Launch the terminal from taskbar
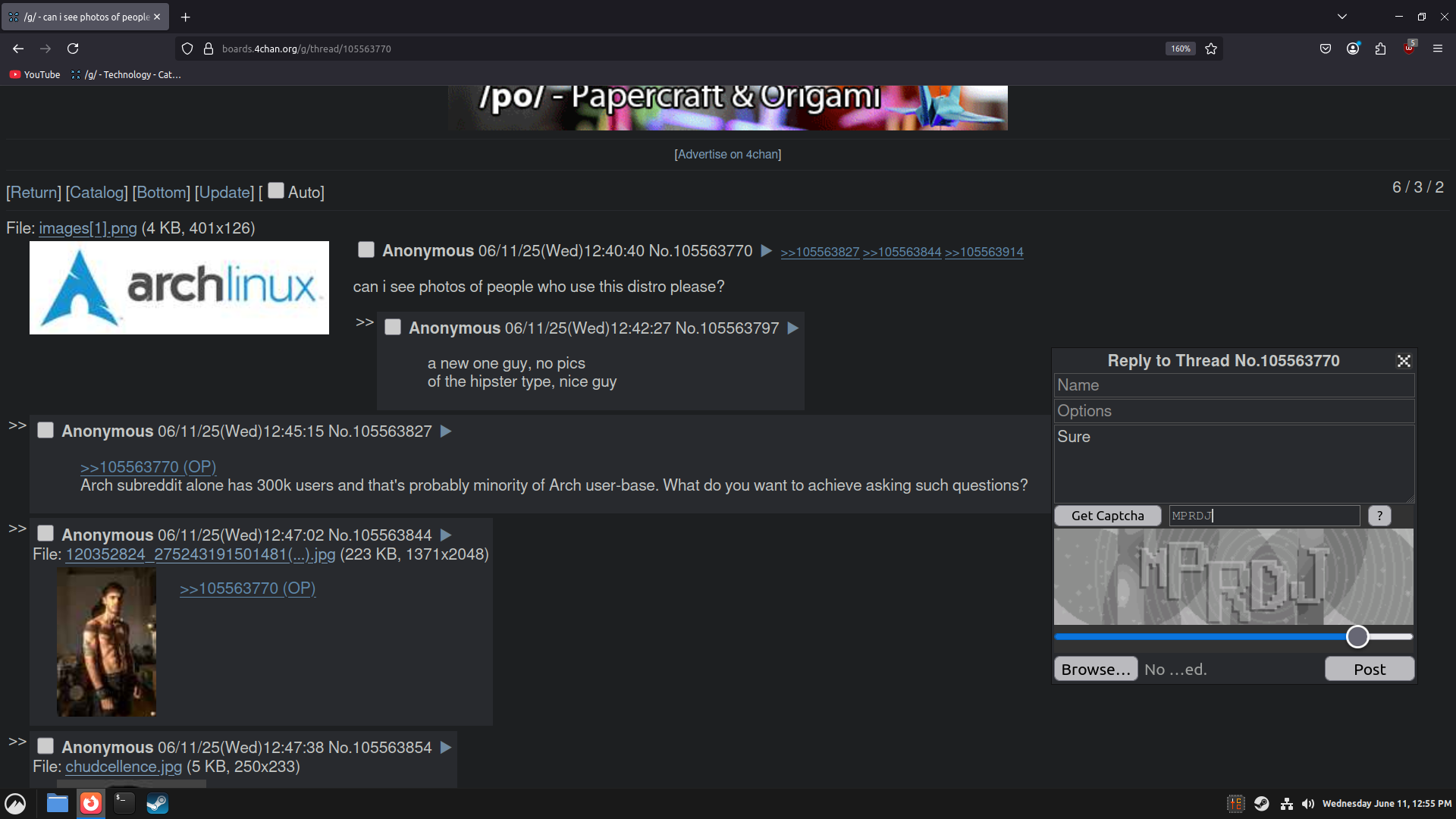1456x819 pixels. (x=124, y=803)
